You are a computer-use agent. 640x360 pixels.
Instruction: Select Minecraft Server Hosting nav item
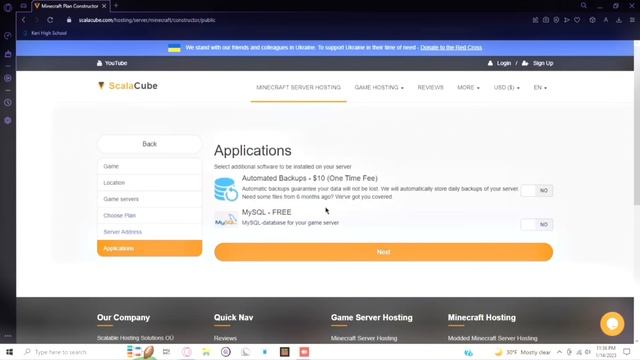298,87
